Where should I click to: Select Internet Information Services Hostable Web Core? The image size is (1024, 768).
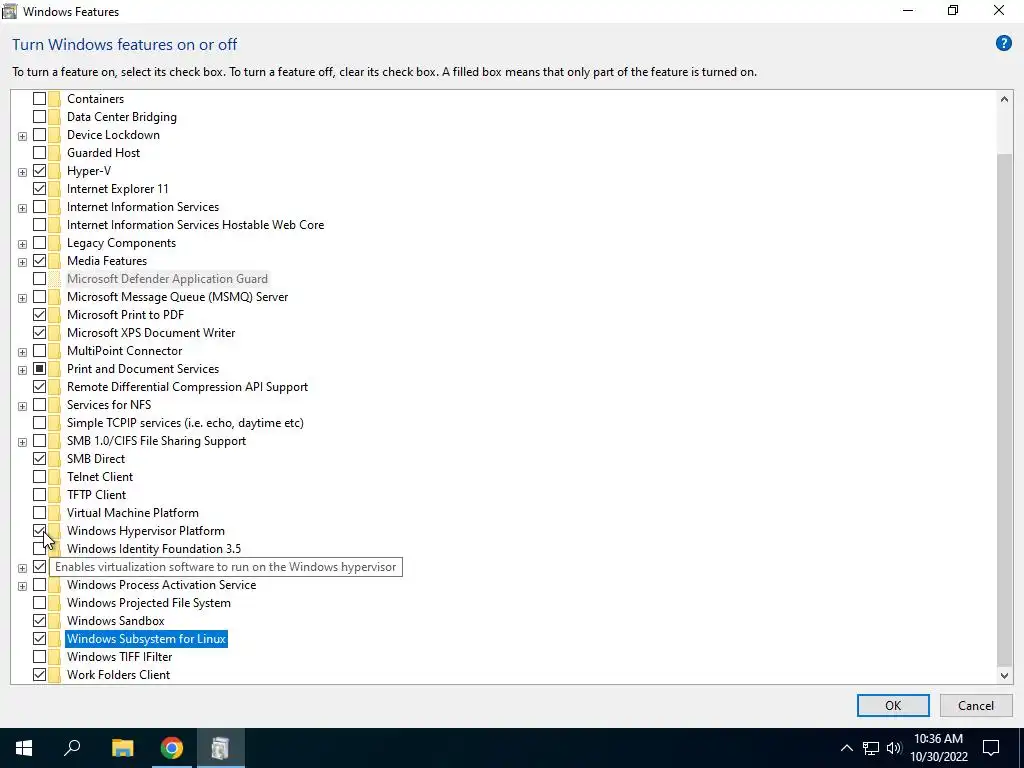(195, 225)
